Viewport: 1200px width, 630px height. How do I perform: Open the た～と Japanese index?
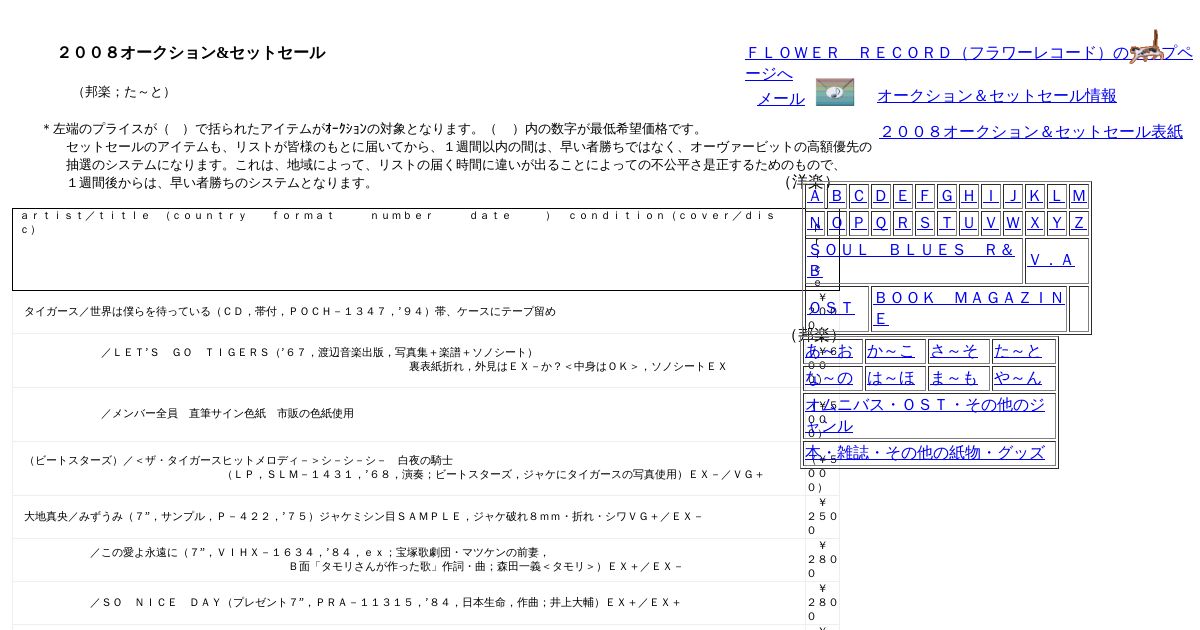[1018, 351]
